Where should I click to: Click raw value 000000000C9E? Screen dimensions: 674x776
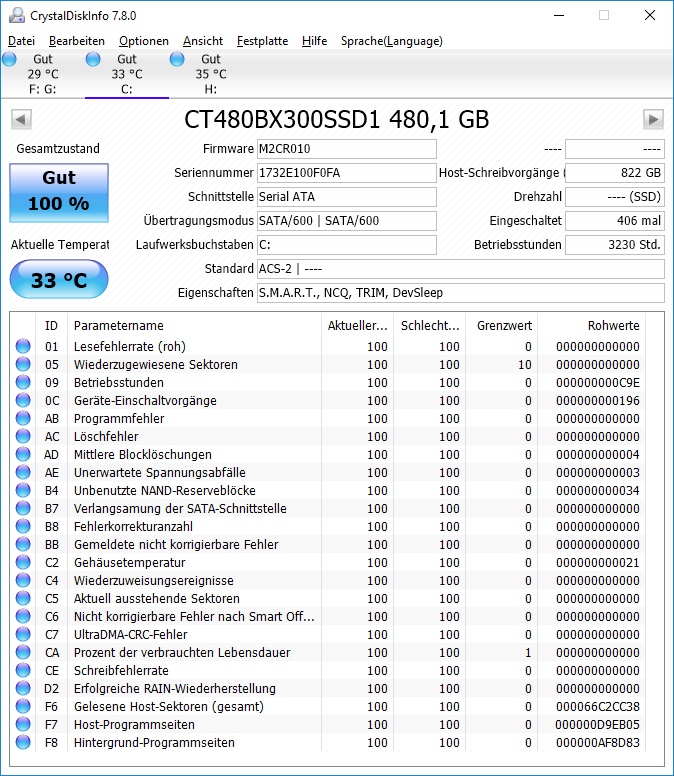coord(597,383)
